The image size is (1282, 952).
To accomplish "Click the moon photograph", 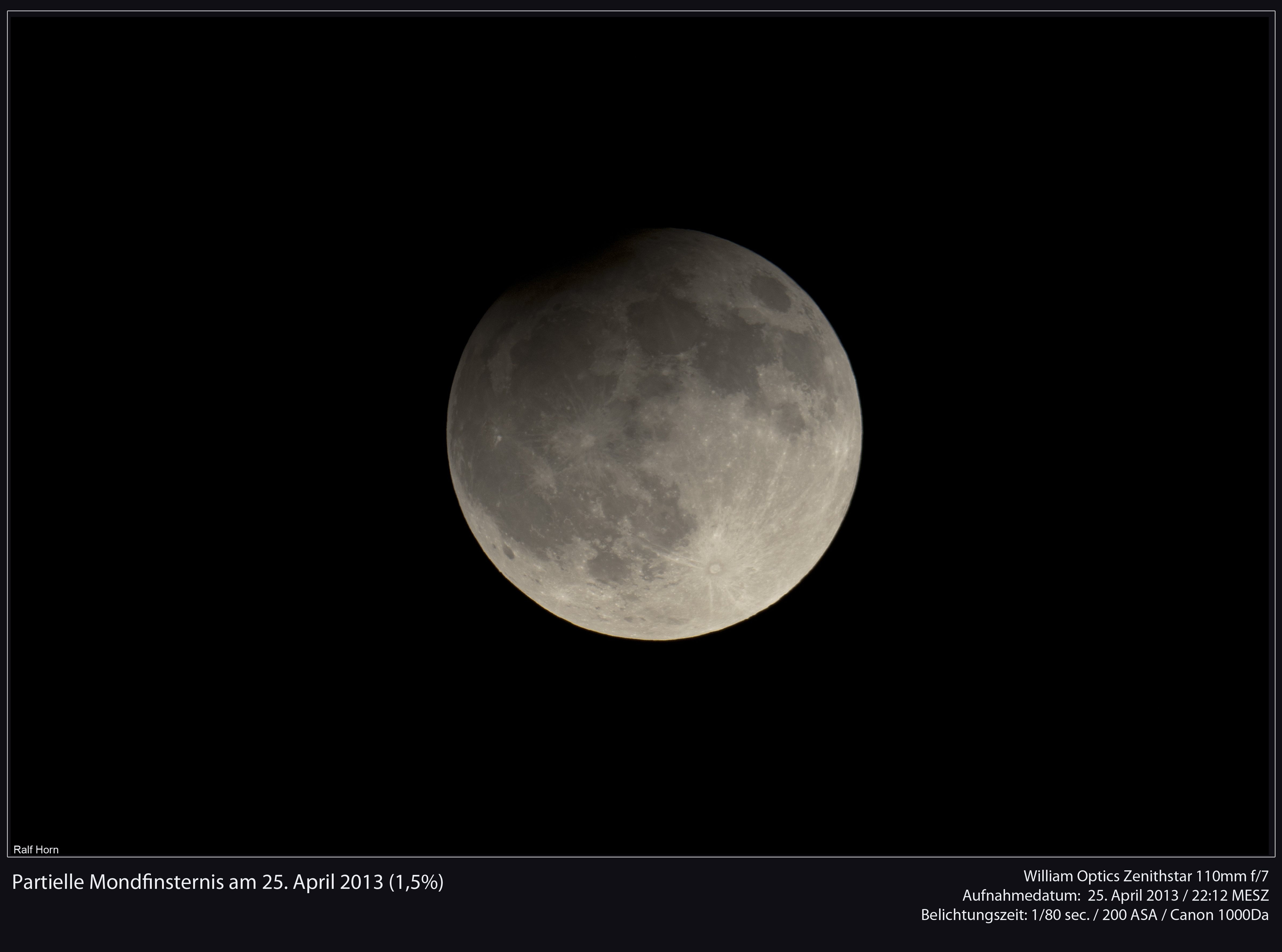I will tap(654, 434).
